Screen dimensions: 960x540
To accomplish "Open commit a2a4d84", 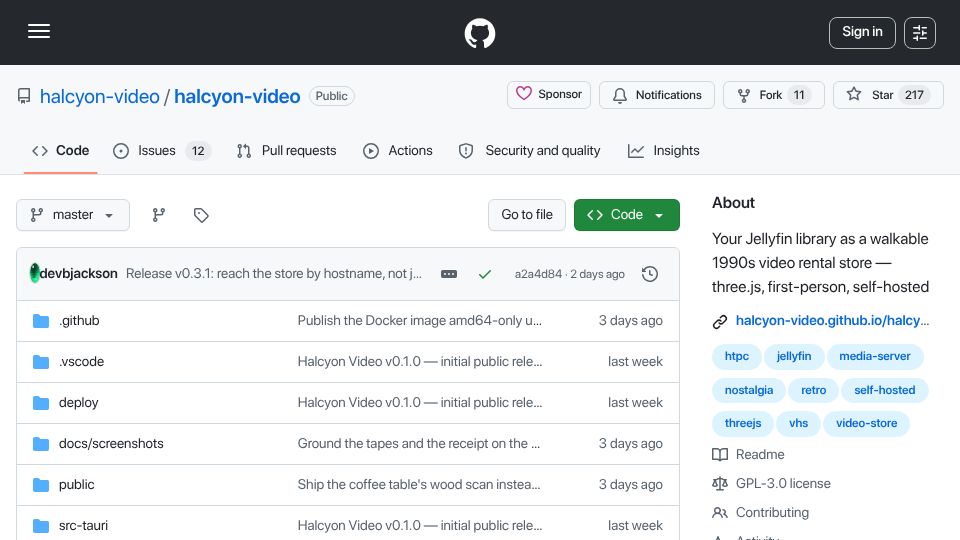I will click(538, 274).
